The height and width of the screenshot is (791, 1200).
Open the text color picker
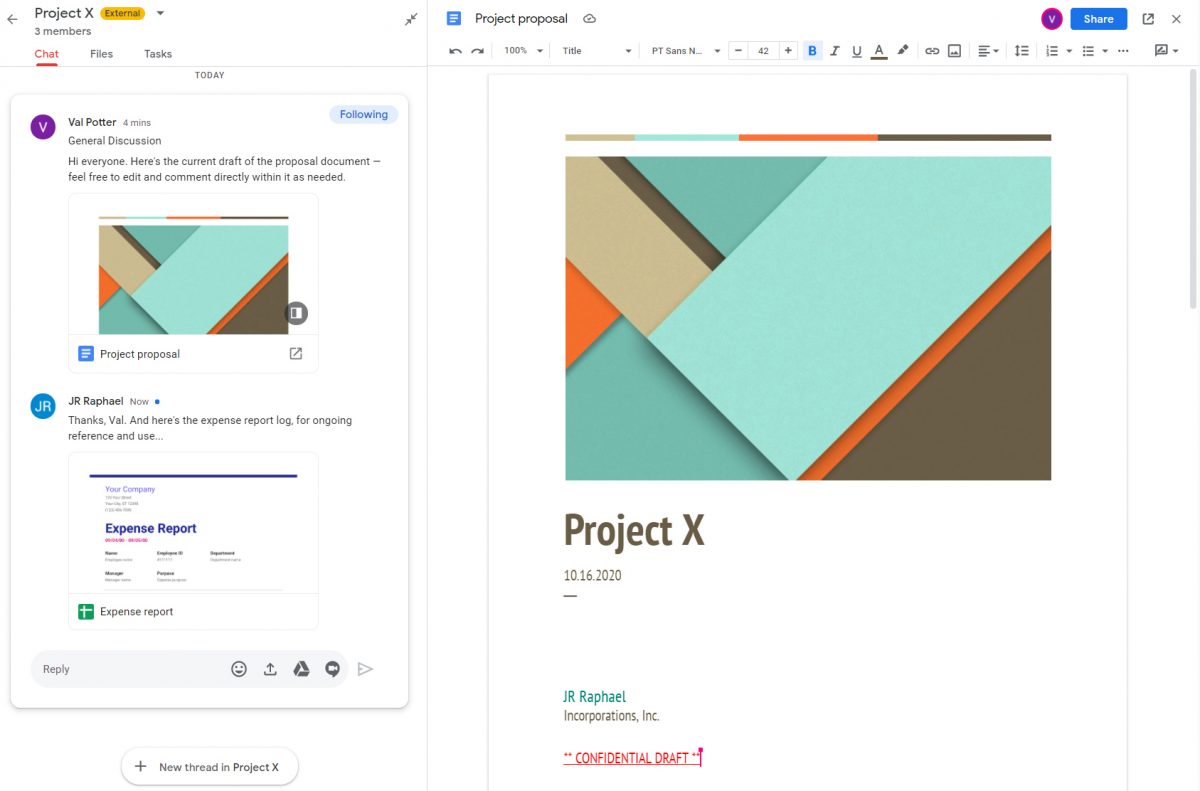click(x=879, y=51)
